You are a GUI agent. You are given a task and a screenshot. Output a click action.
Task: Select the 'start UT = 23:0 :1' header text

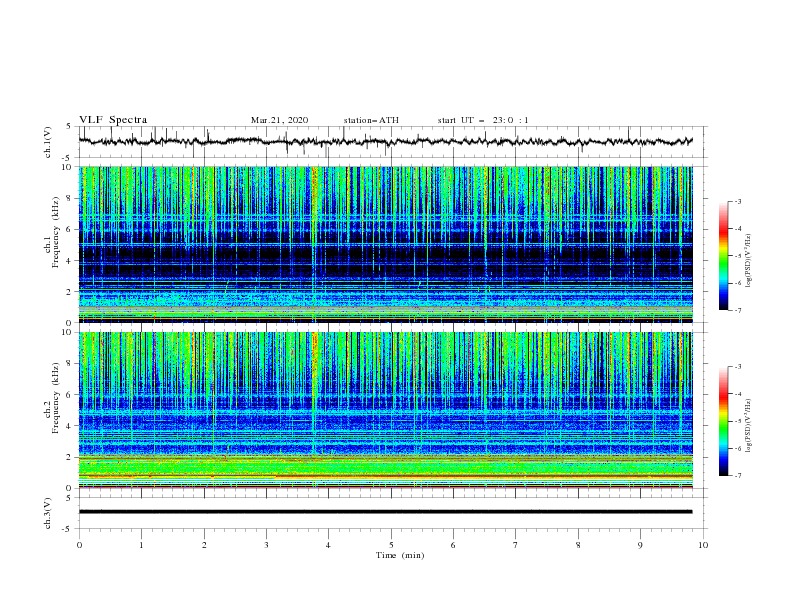[x=483, y=120]
